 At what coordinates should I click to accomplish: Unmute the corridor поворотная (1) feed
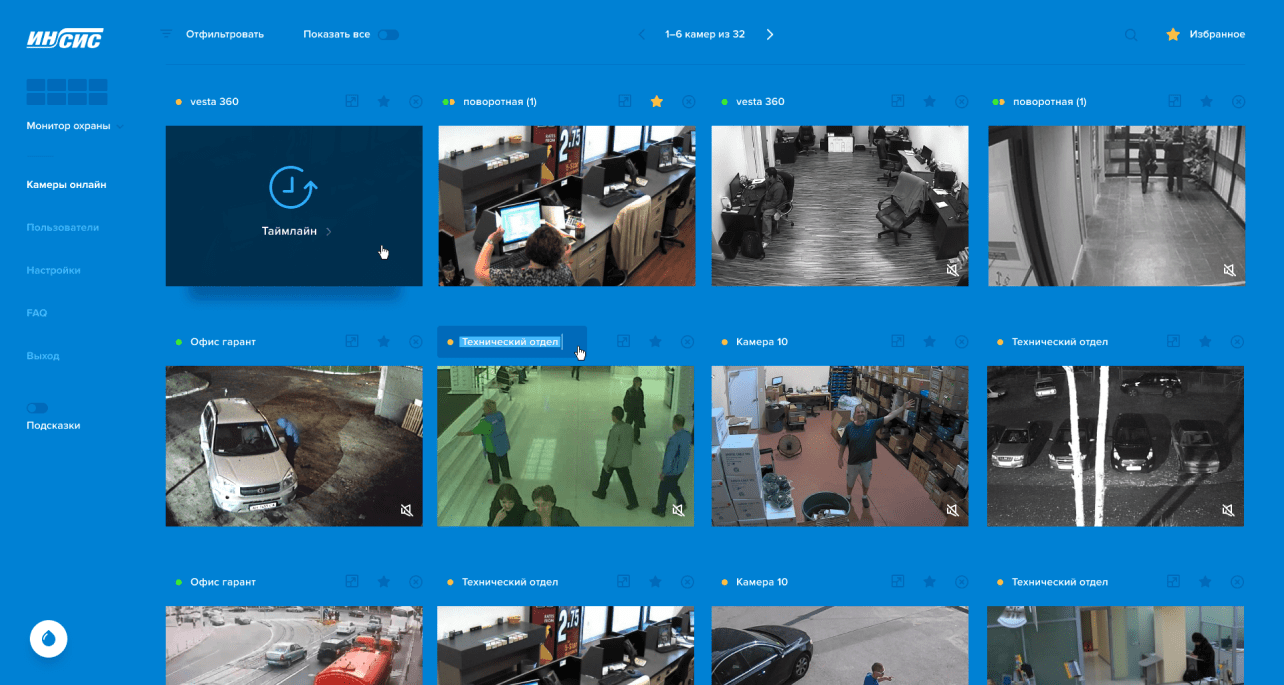click(1228, 270)
